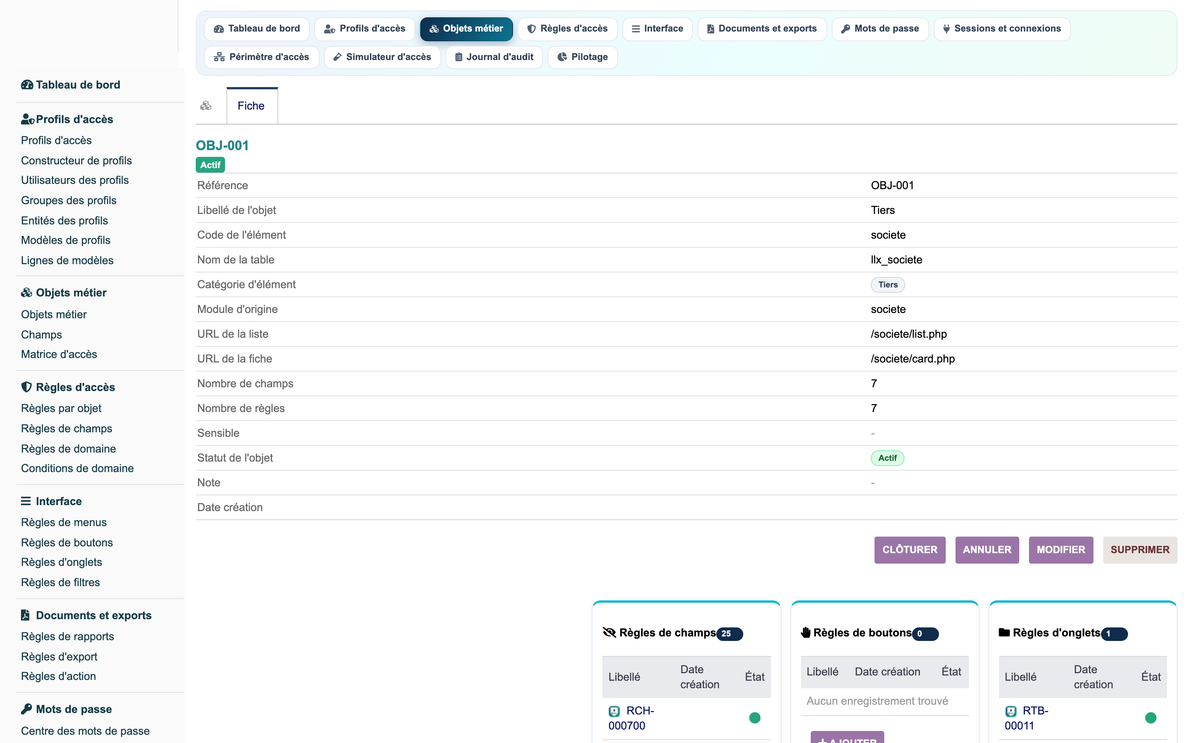The height and width of the screenshot is (743, 1200).
Task: Open Règles par objet in sidebar
Action: pos(61,409)
